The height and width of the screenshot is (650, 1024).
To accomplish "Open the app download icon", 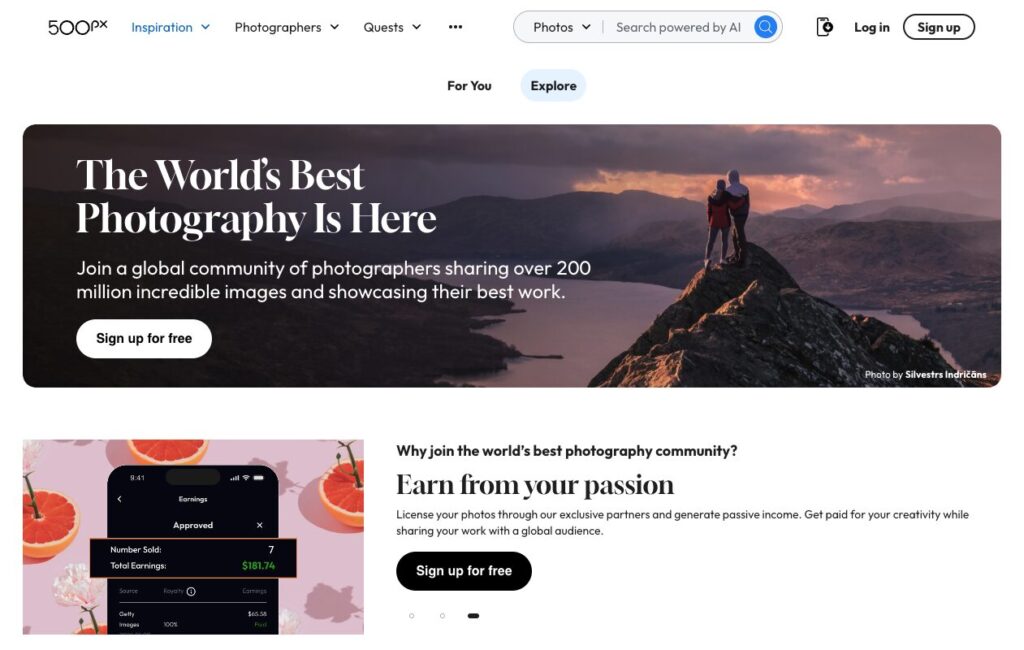I will [x=824, y=27].
